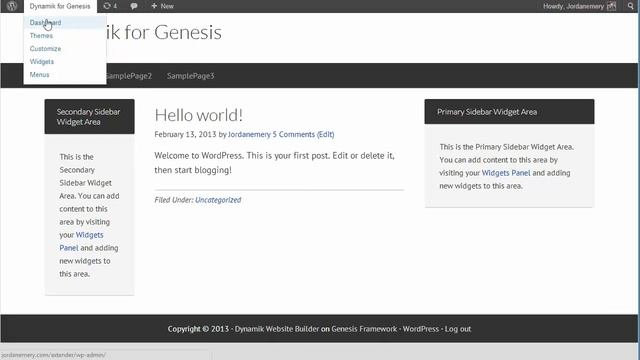This screenshot has height=360, width=640.
Task: Open the Uncategorized category link
Action: [218, 200]
